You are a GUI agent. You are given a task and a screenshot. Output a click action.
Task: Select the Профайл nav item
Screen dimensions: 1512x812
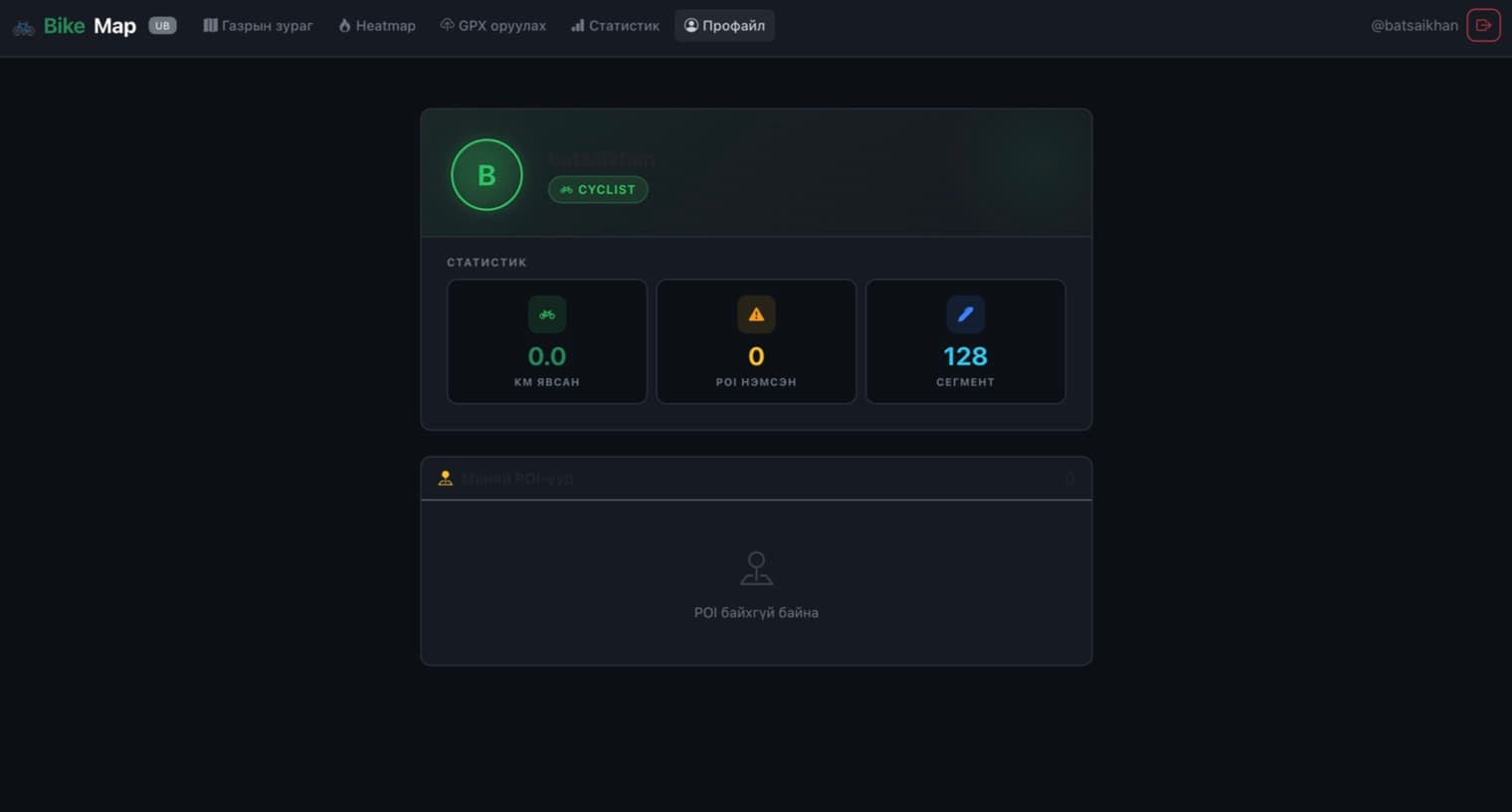click(x=725, y=26)
